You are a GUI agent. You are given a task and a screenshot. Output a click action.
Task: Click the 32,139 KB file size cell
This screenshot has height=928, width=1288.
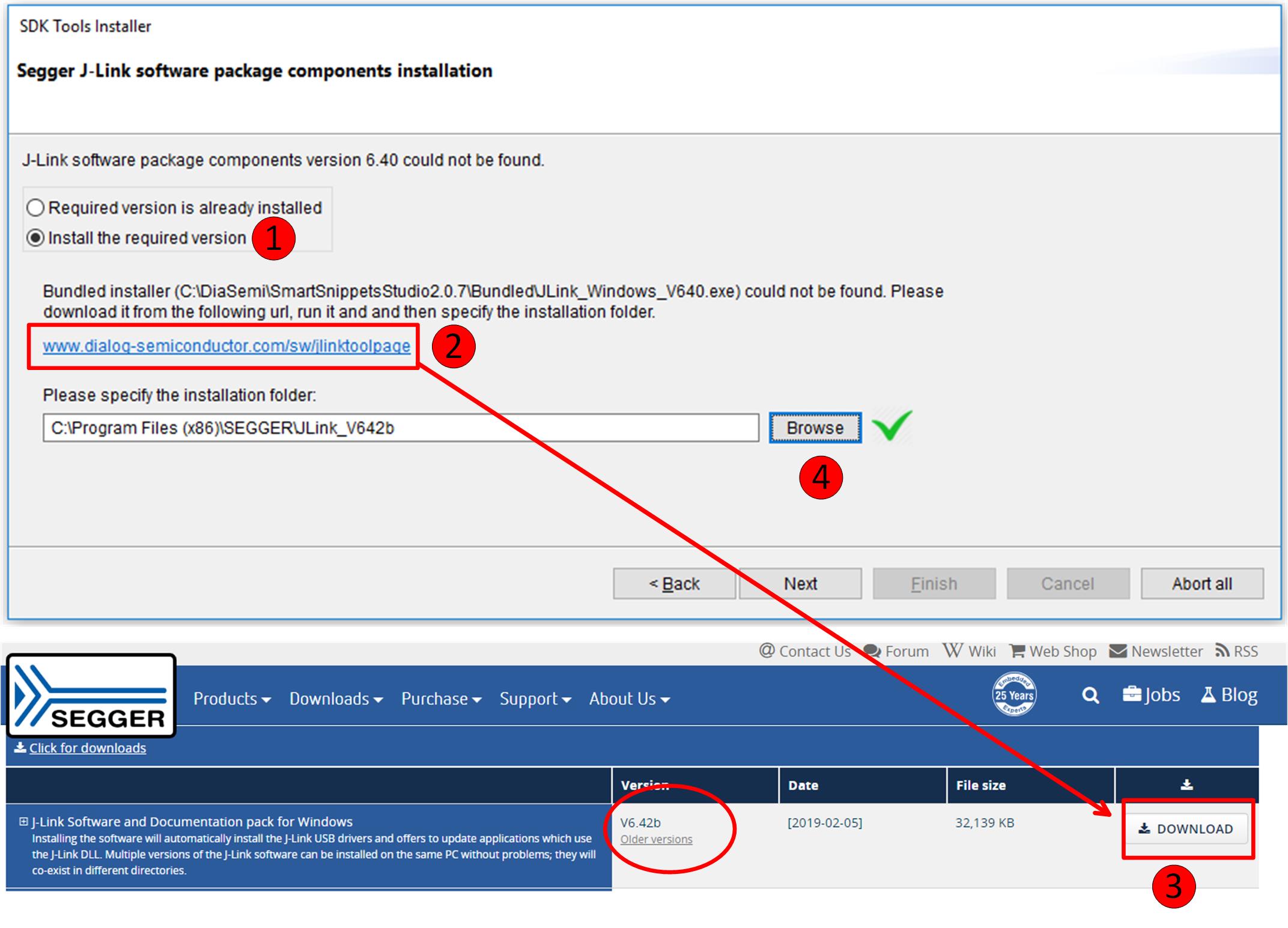point(985,822)
